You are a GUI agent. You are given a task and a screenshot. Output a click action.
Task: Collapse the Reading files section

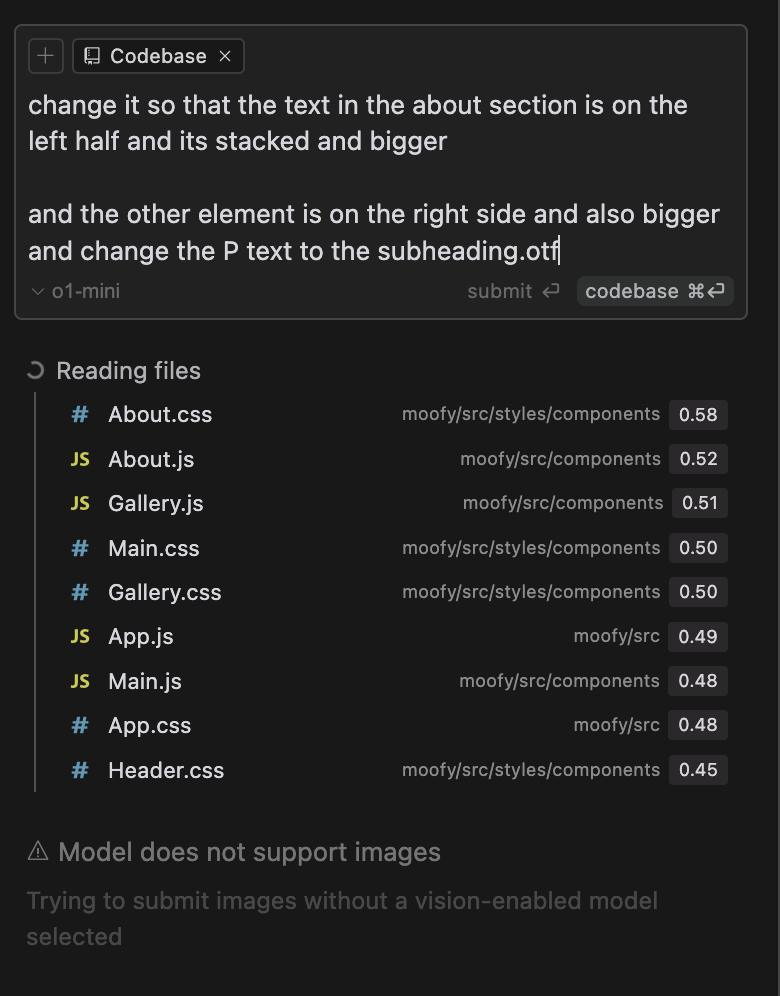pos(128,371)
